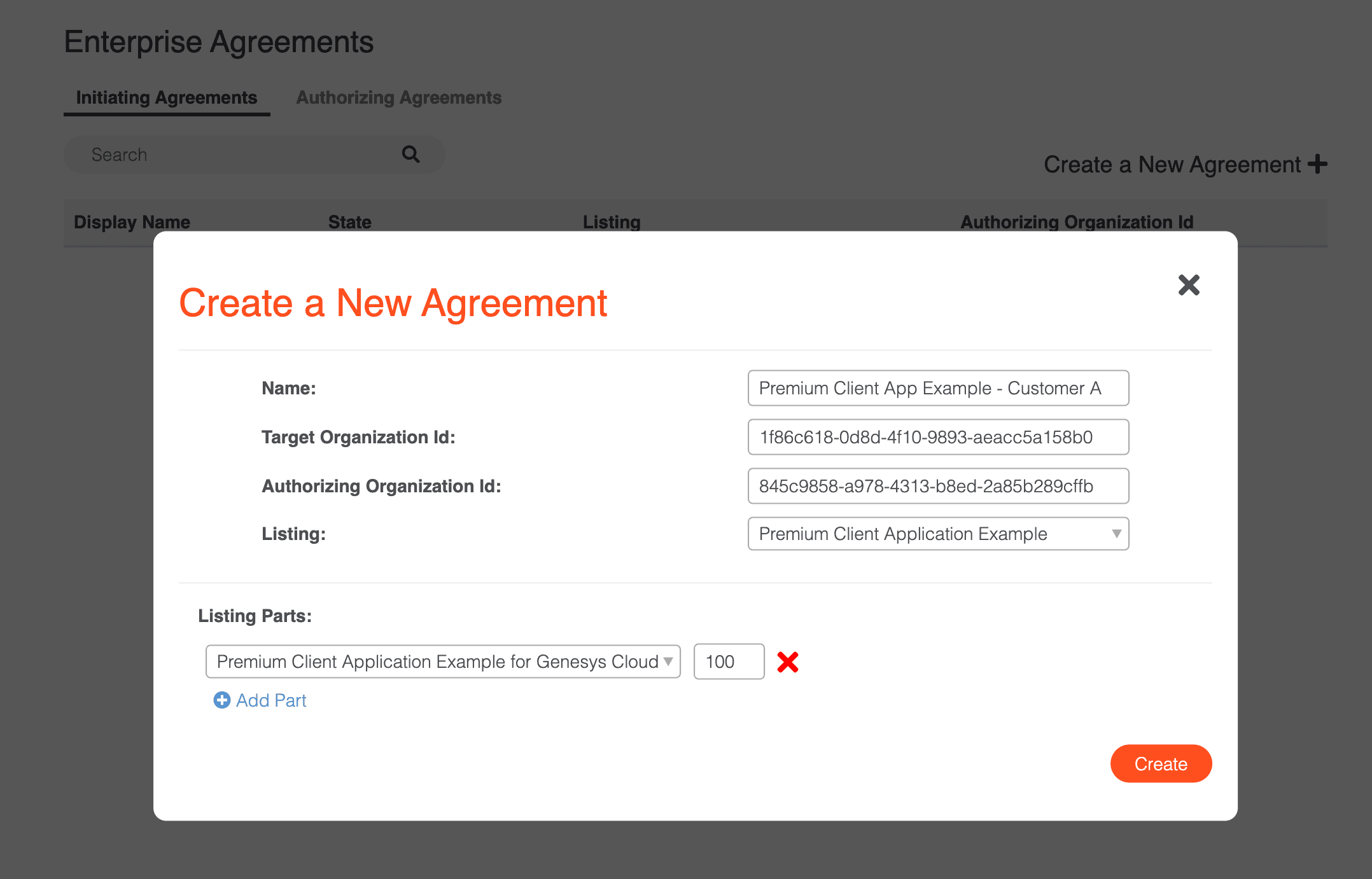The image size is (1372, 879).
Task: Click the blue plus Add Part icon
Action: tap(221, 700)
